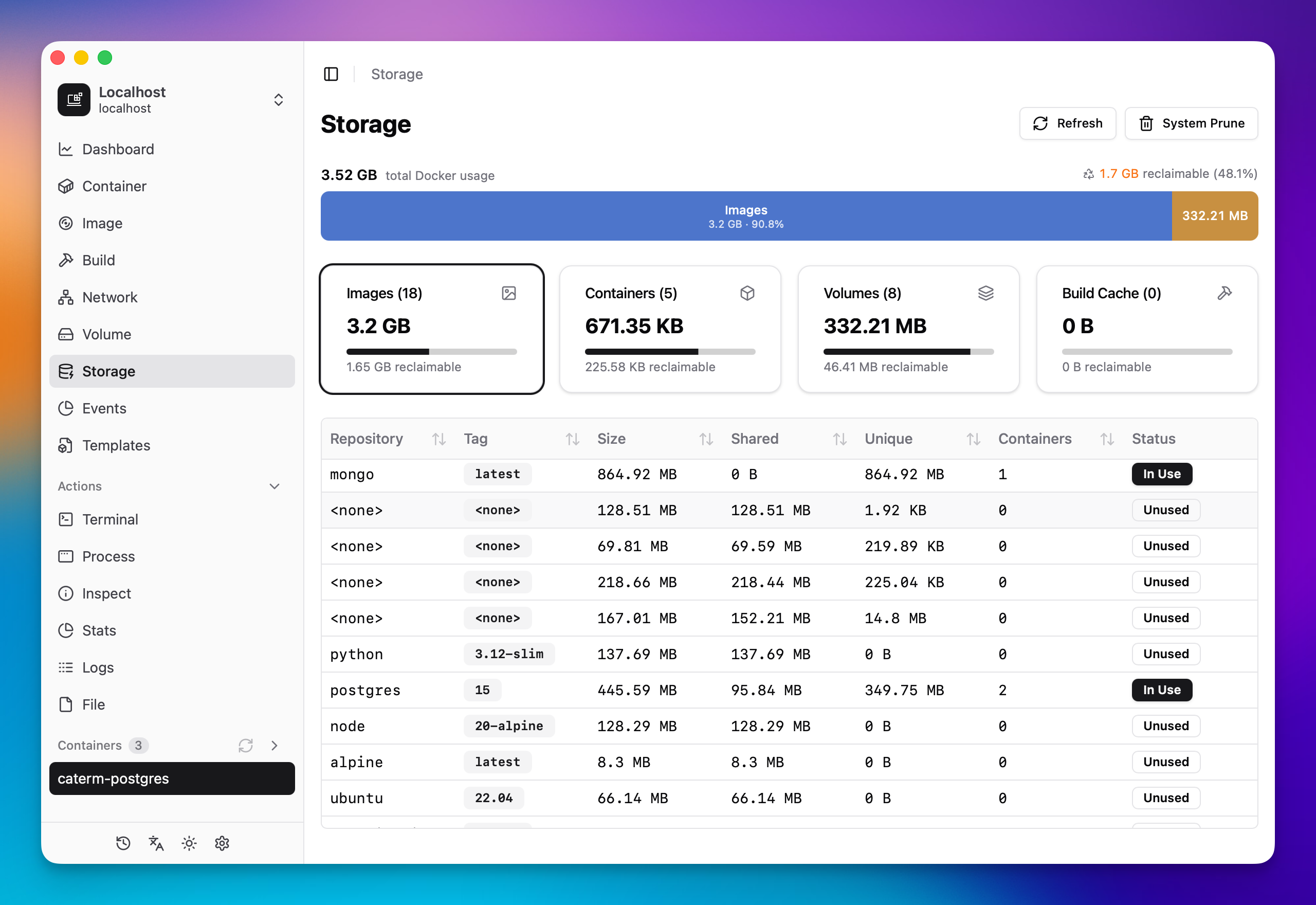Image resolution: width=1316 pixels, height=905 pixels.
Task: Toggle sorting on the Size column
Action: (x=706, y=438)
